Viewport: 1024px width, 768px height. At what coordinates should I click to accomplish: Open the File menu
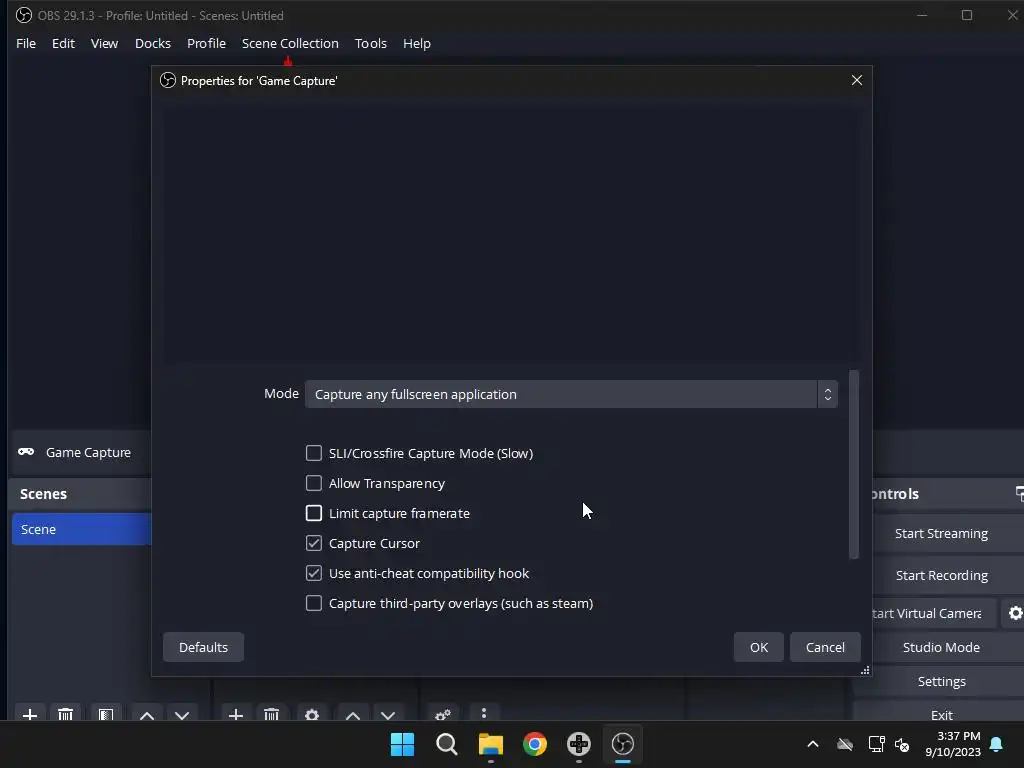click(26, 43)
